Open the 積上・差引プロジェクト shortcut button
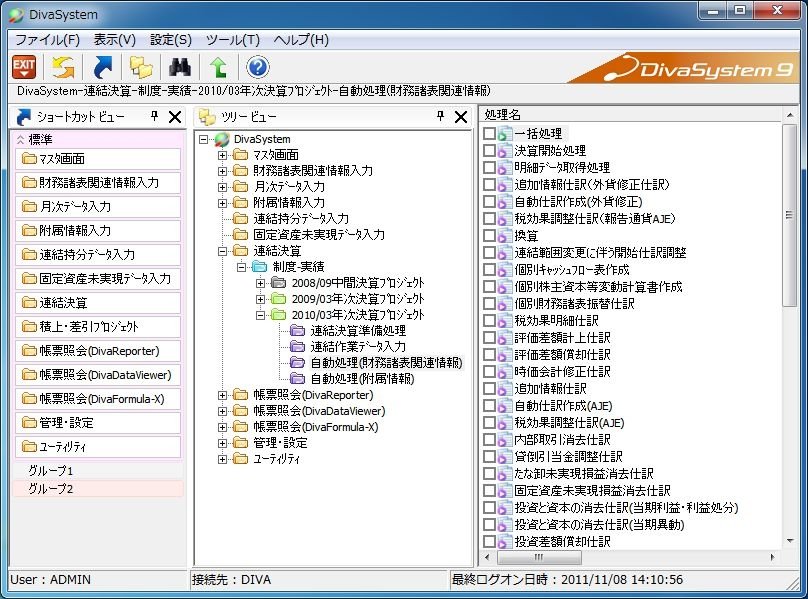 (98, 327)
